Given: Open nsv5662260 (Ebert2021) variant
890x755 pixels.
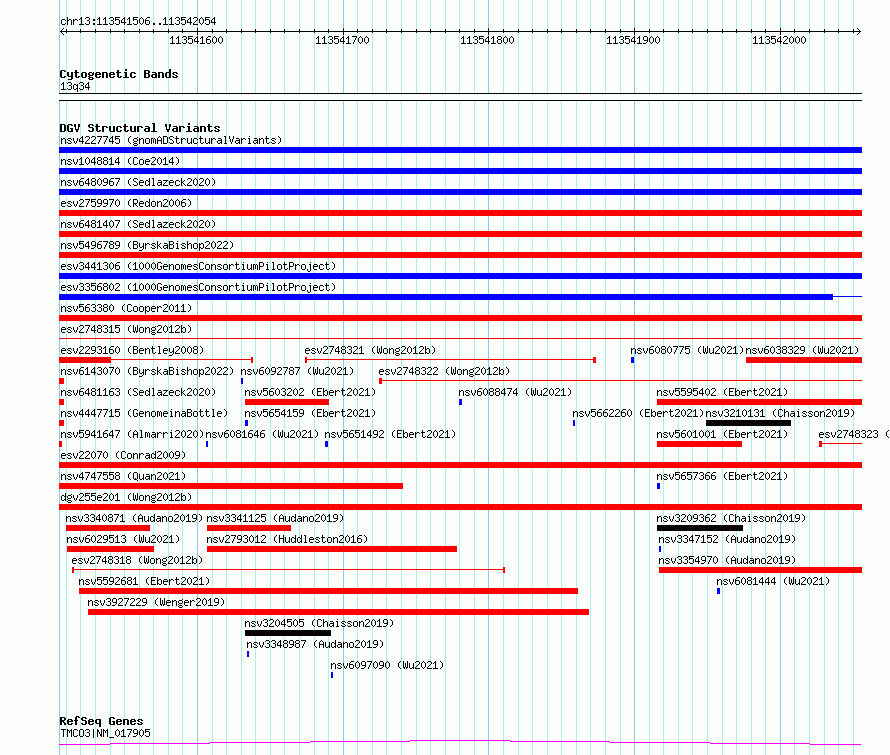Looking at the screenshot, I should coord(638,413).
